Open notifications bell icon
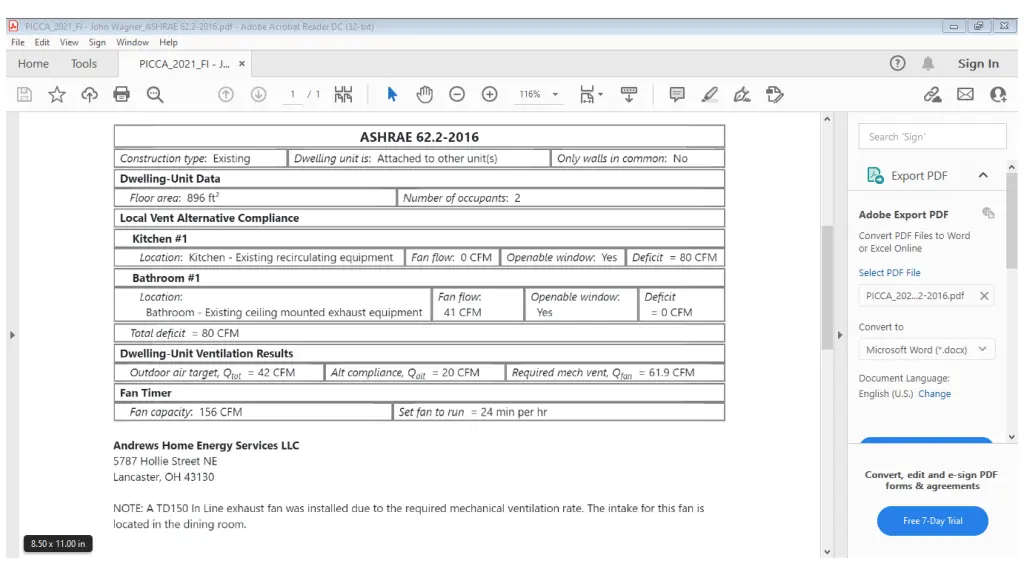1024x576 pixels. coord(928,63)
